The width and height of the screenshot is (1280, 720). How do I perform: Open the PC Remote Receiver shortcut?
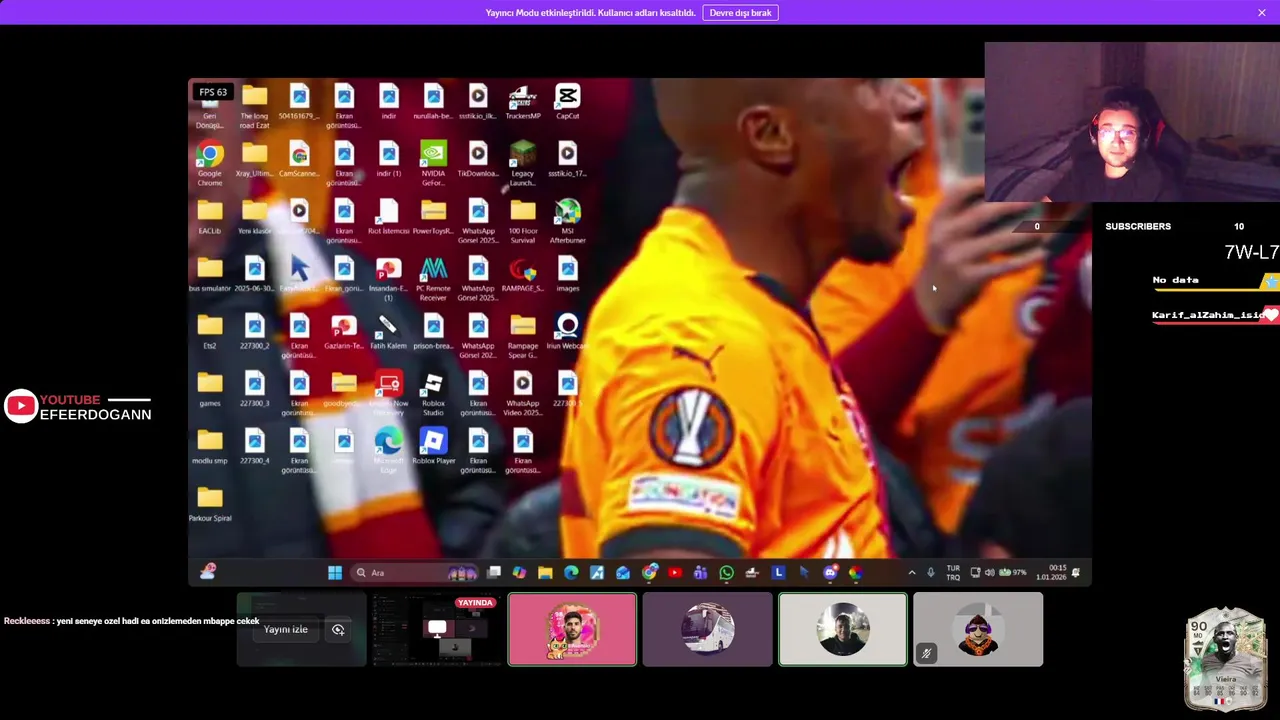point(433,279)
